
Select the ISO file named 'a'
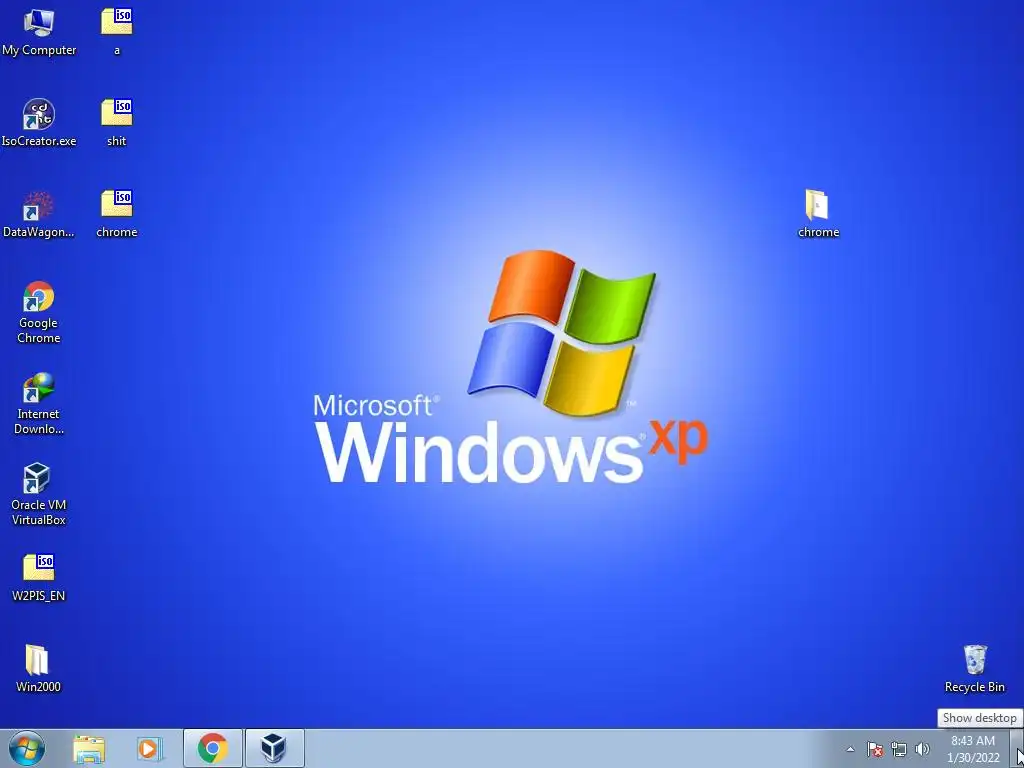coord(116,33)
